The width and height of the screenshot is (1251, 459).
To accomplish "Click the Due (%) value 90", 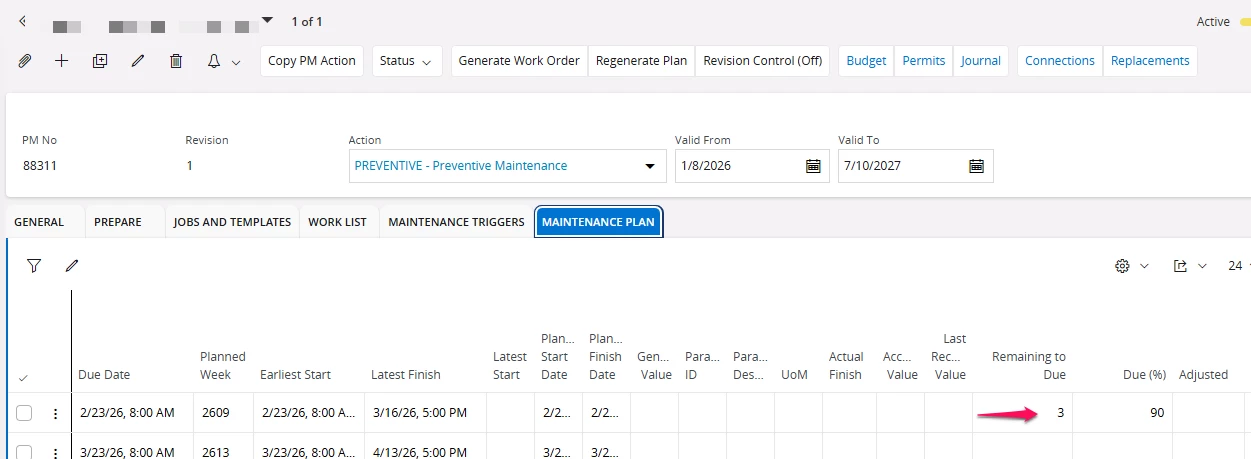I will pyautogui.click(x=1156, y=413).
